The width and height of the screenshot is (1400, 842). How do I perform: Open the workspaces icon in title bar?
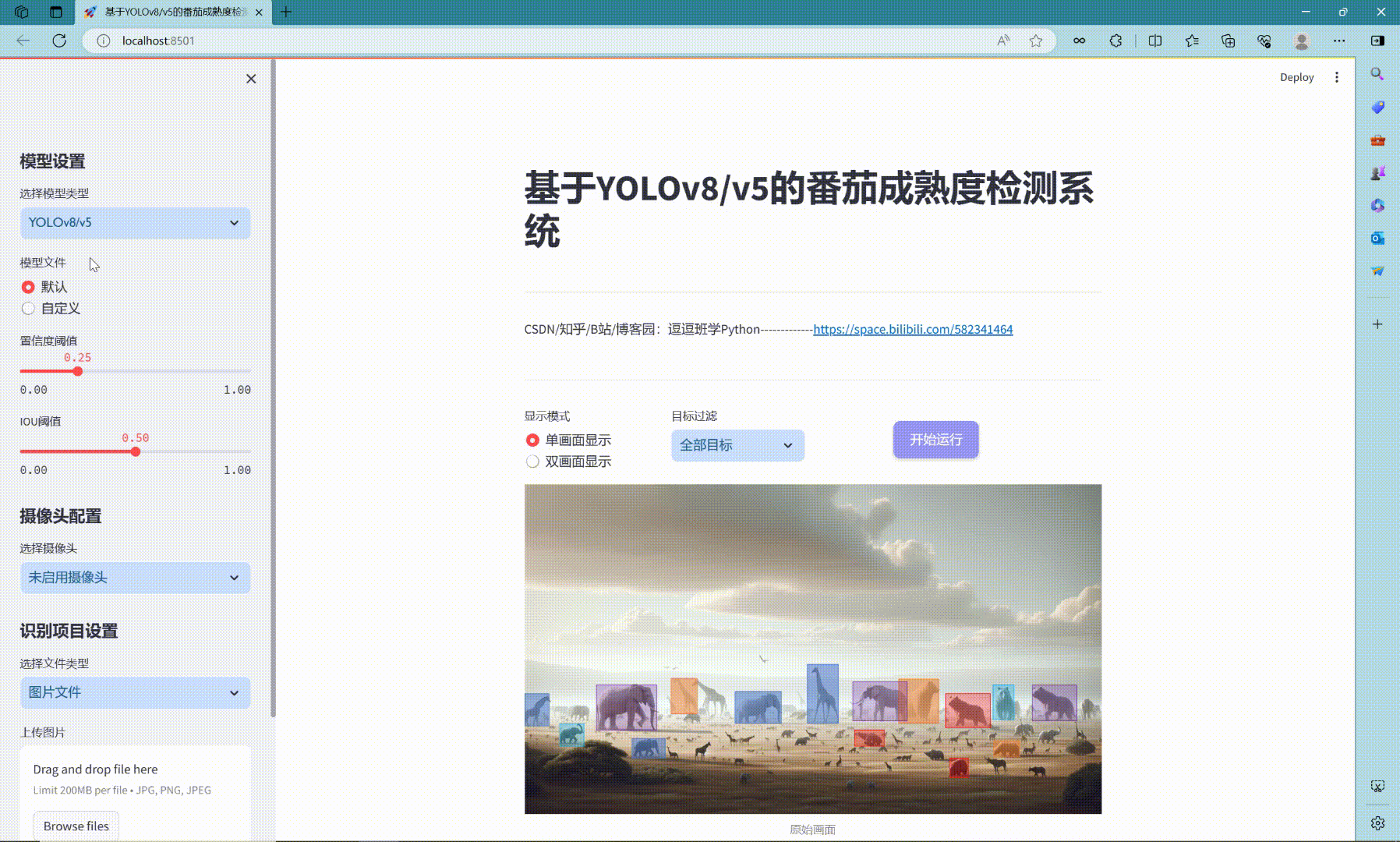pos(22,12)
